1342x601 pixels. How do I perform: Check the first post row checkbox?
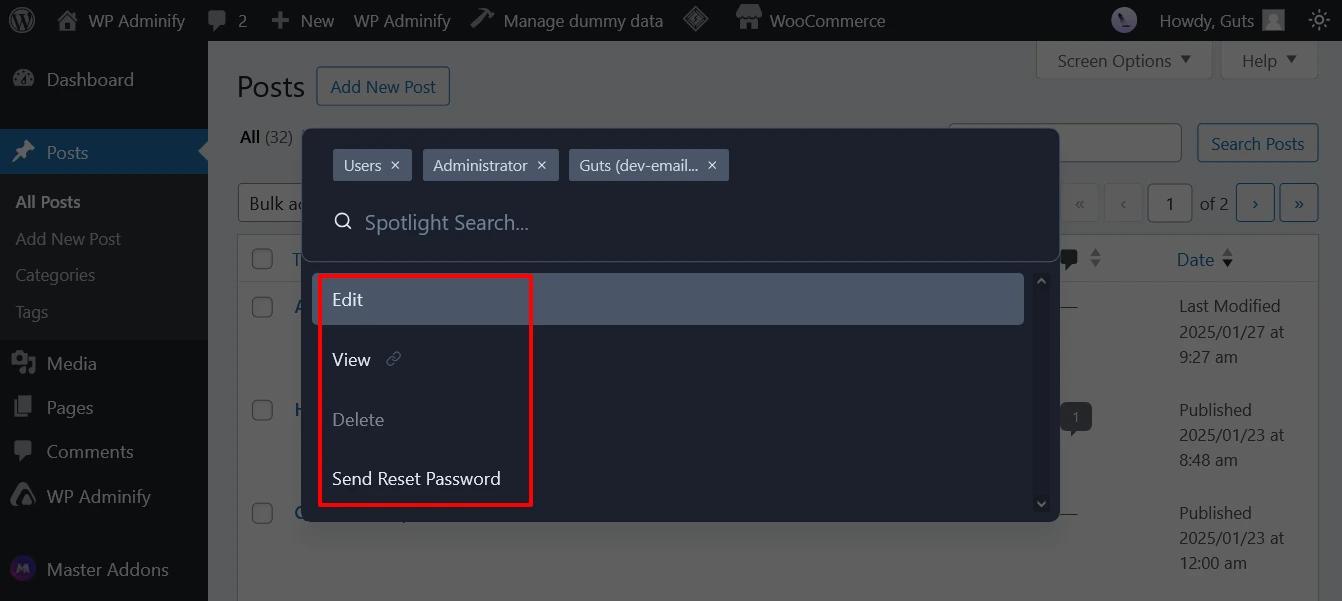(x=262, y=307)
